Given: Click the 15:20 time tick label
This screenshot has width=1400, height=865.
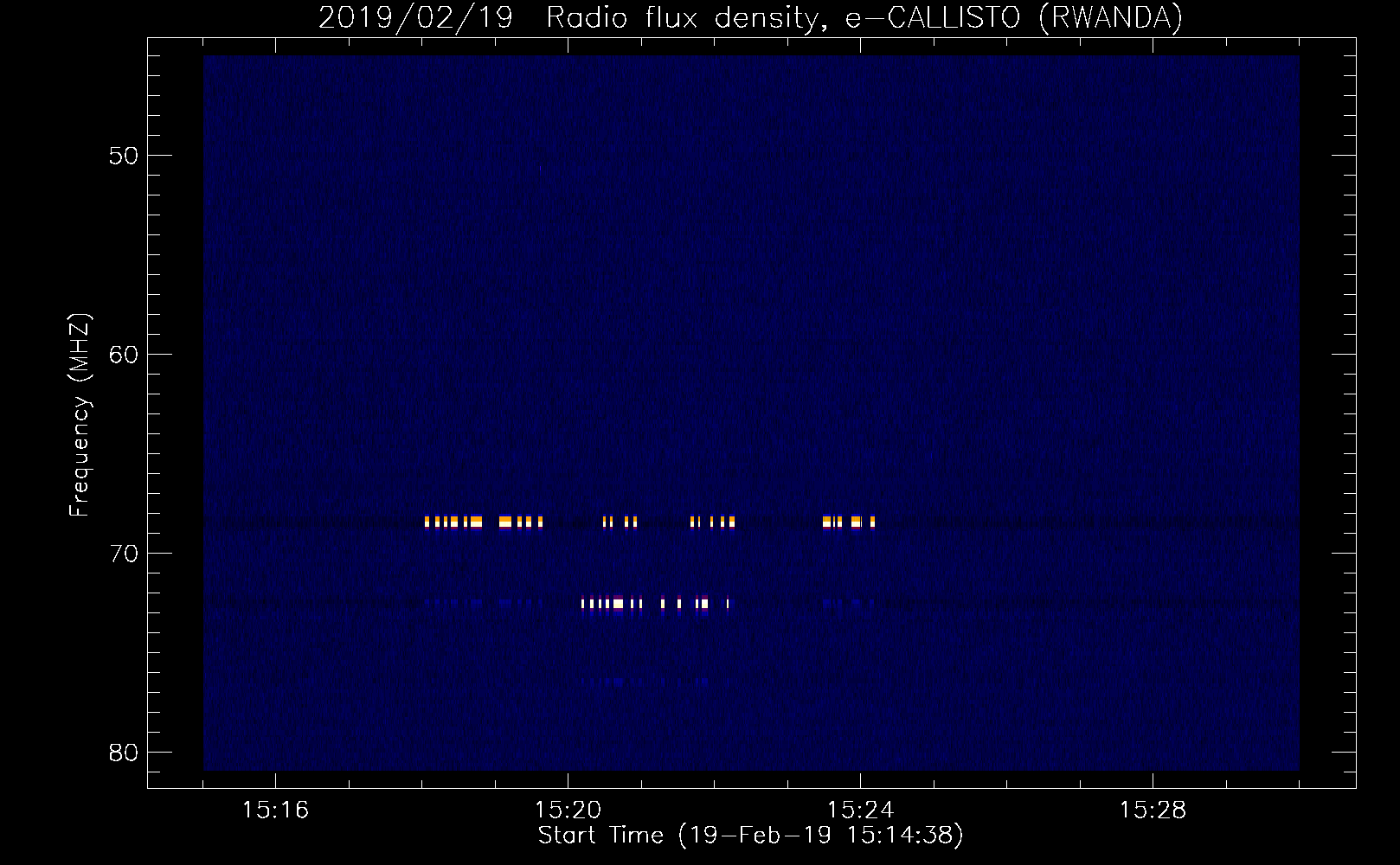Looking at the screenshot, I should [568, 811].
